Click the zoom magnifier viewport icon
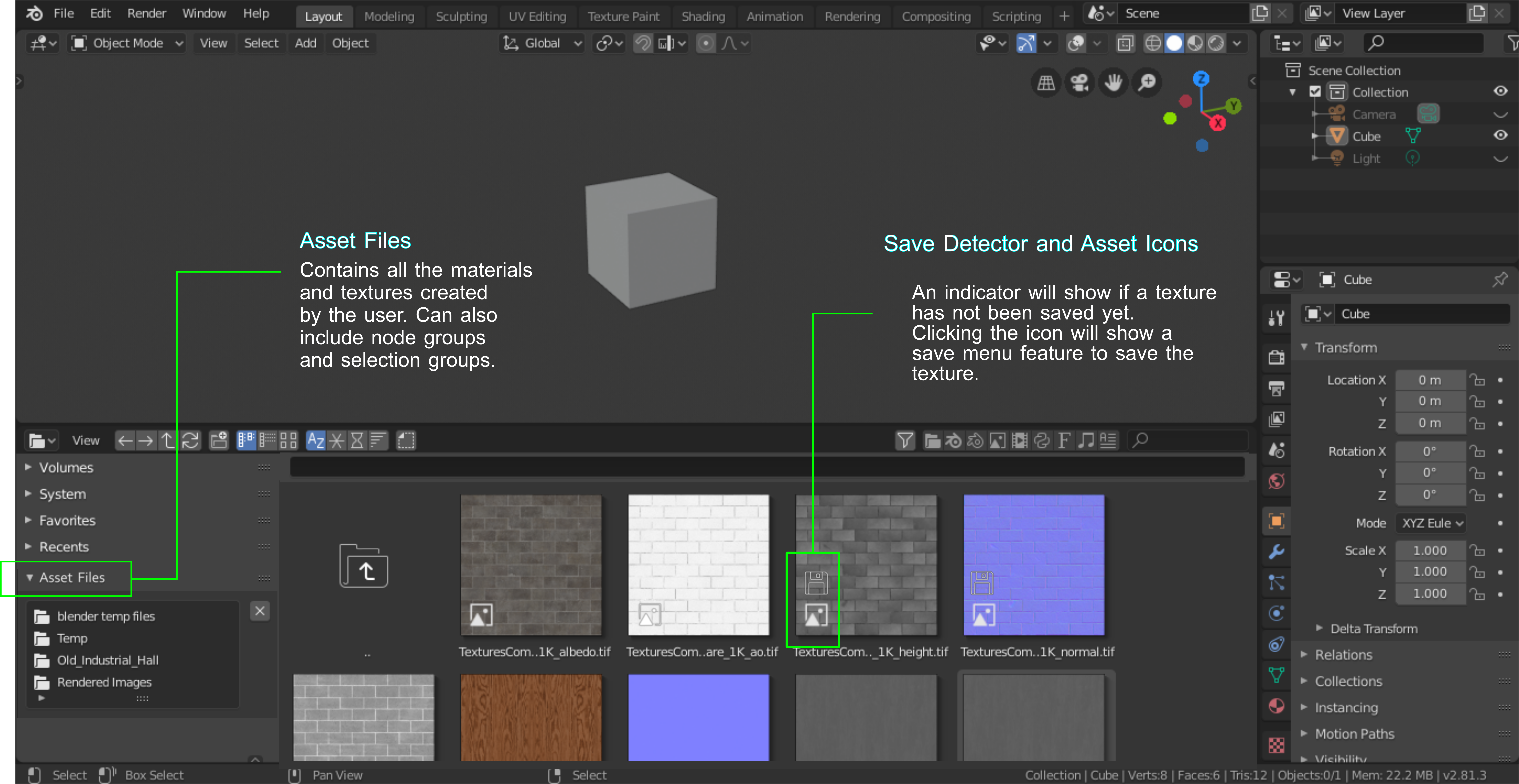The image size is (1519, 784). pyautogui.click(x=1147, y=83)
